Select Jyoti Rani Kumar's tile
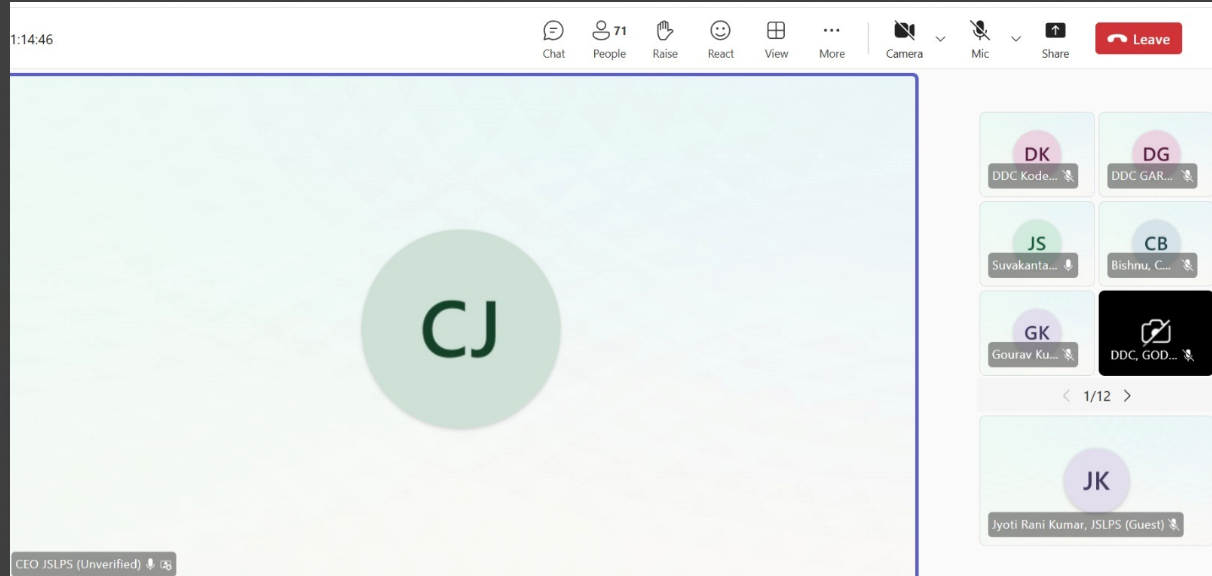 1096,480
